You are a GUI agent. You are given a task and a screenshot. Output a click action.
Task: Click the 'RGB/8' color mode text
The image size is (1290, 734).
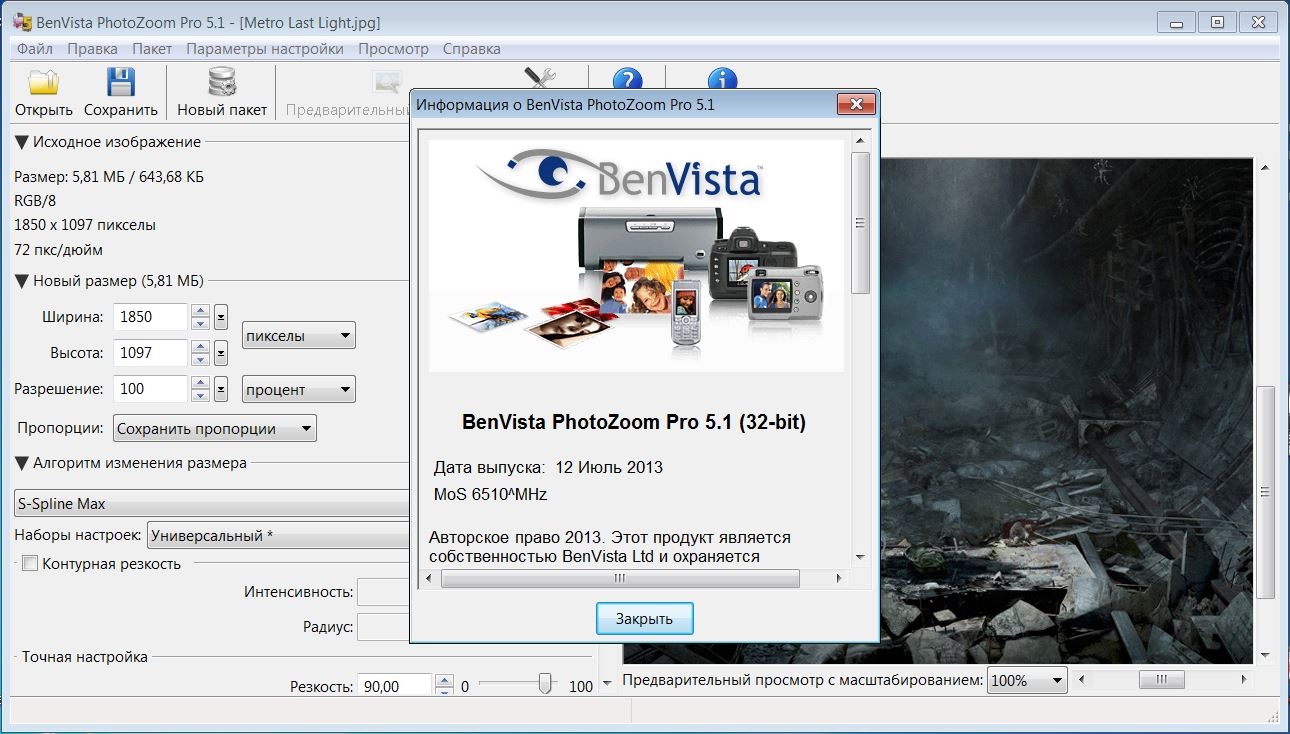[x=35, y=201]
